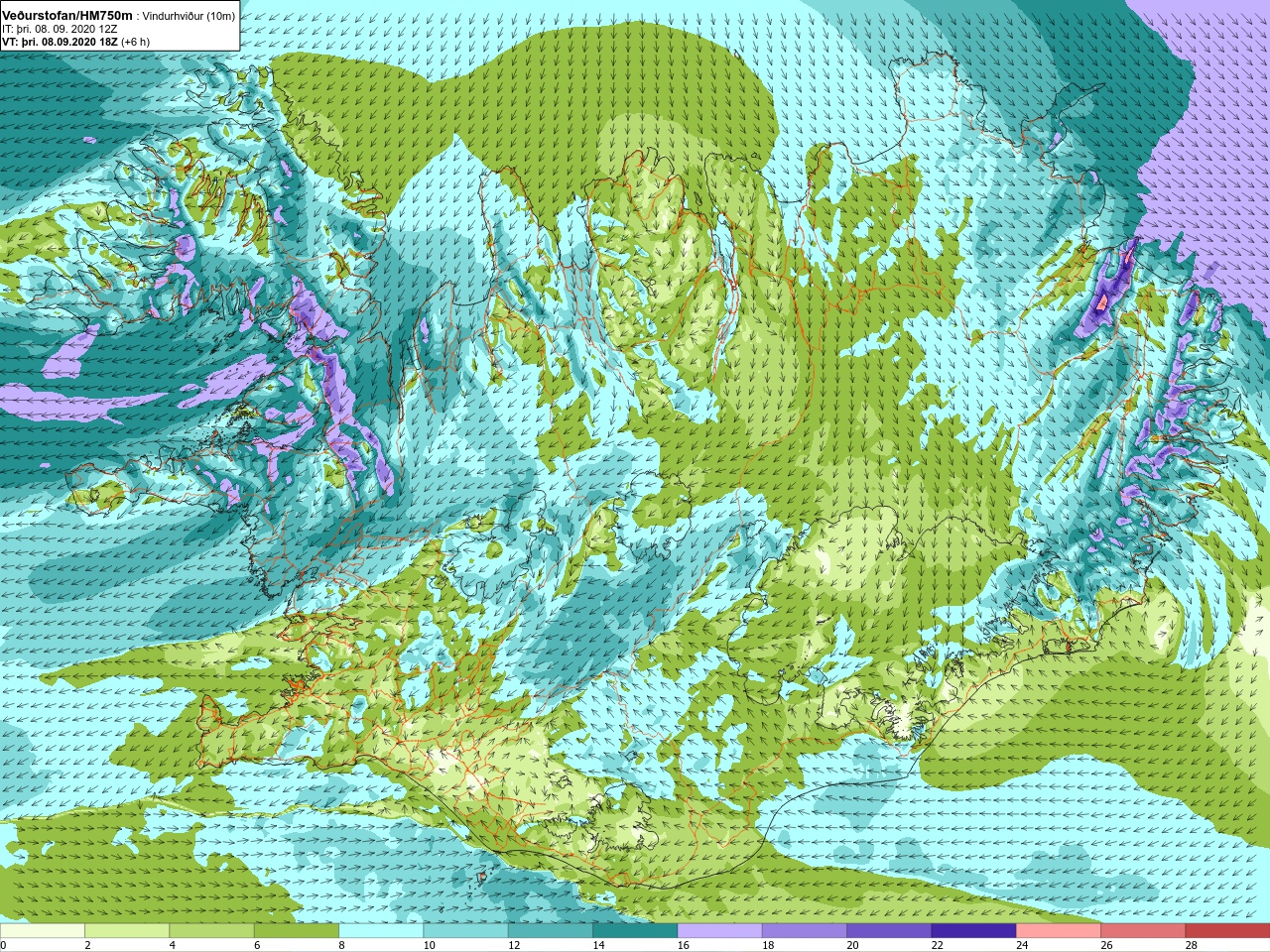Screen dimensions: 1270x952
Task: Click the 18–20 medium purple legend swatch
Action: click(805, 930)
